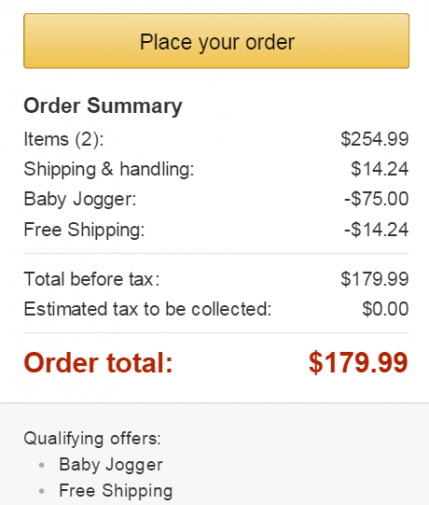Click the $14.24 shipping charge amount

click(380, 169)
